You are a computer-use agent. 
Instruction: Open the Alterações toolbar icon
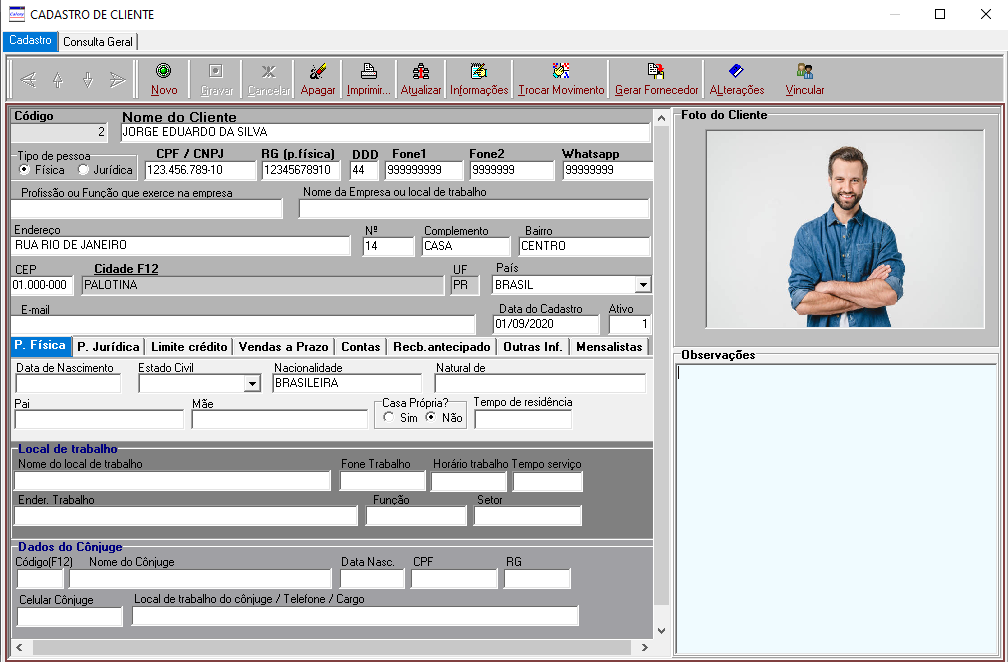pyautogui.click(x=736, y=71)
